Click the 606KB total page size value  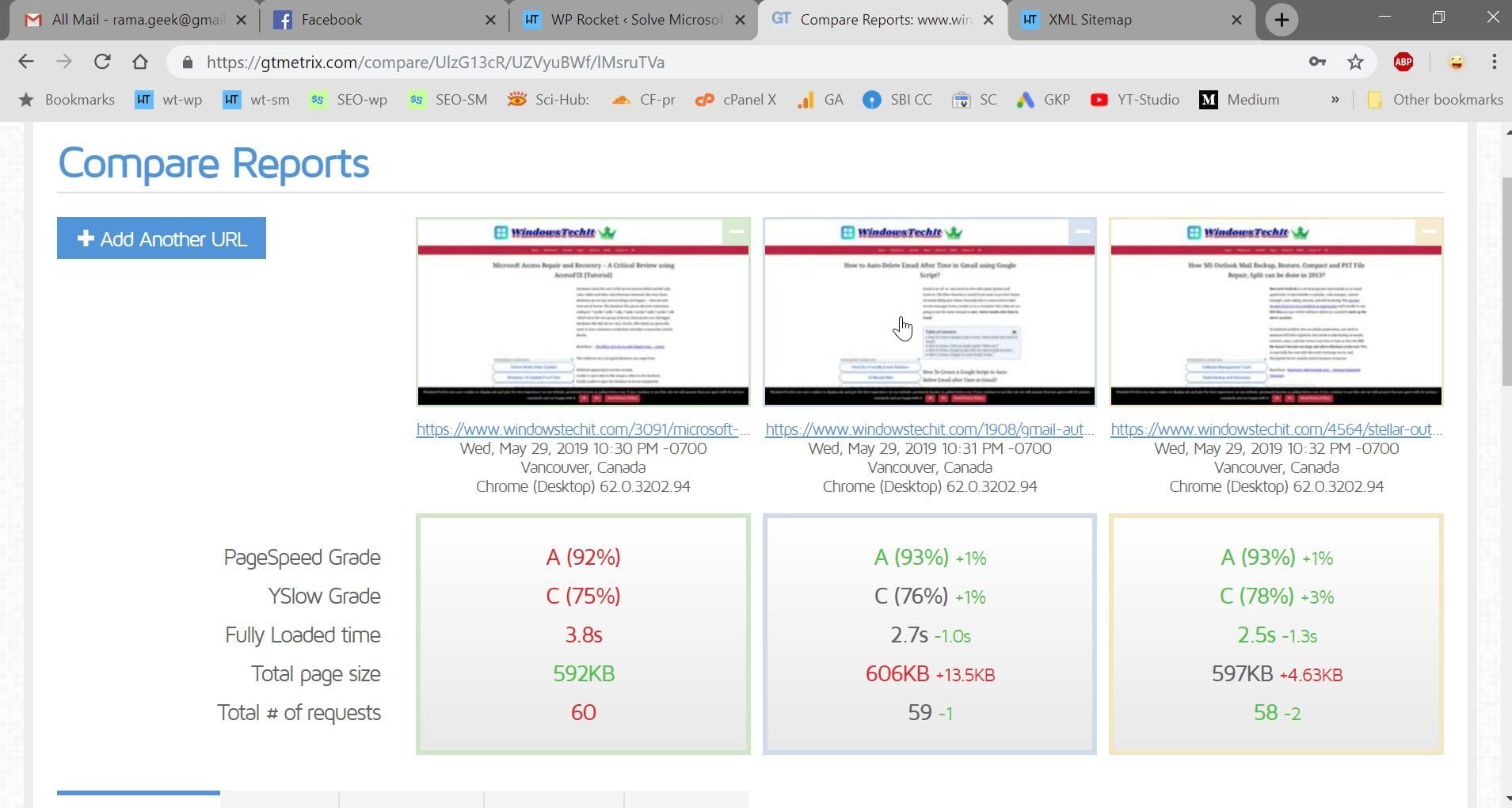pos(897,674)
